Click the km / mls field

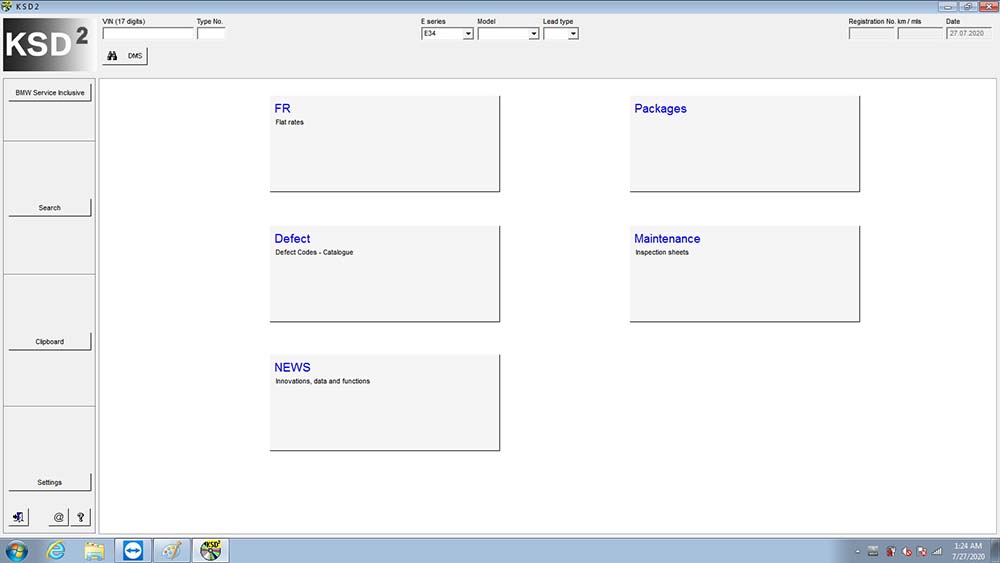point(920,33)
